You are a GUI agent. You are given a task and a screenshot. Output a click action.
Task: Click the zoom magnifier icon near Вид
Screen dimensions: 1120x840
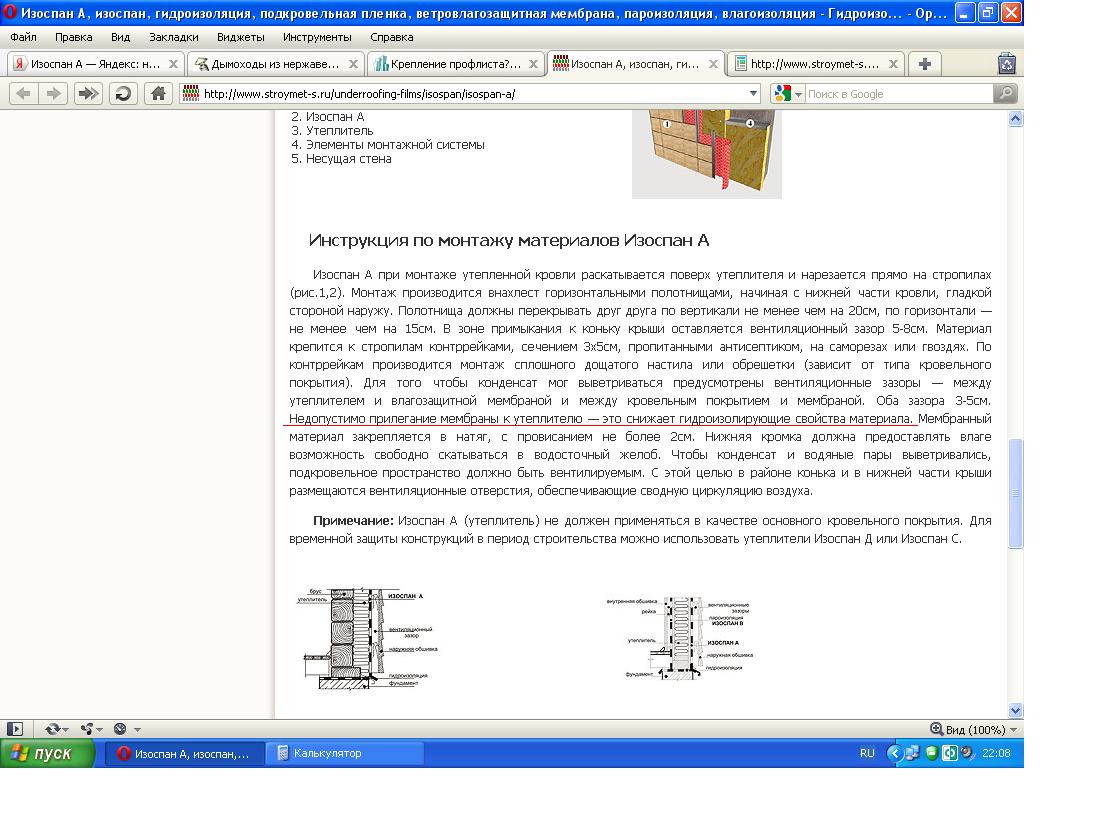[x=936, y=729]
